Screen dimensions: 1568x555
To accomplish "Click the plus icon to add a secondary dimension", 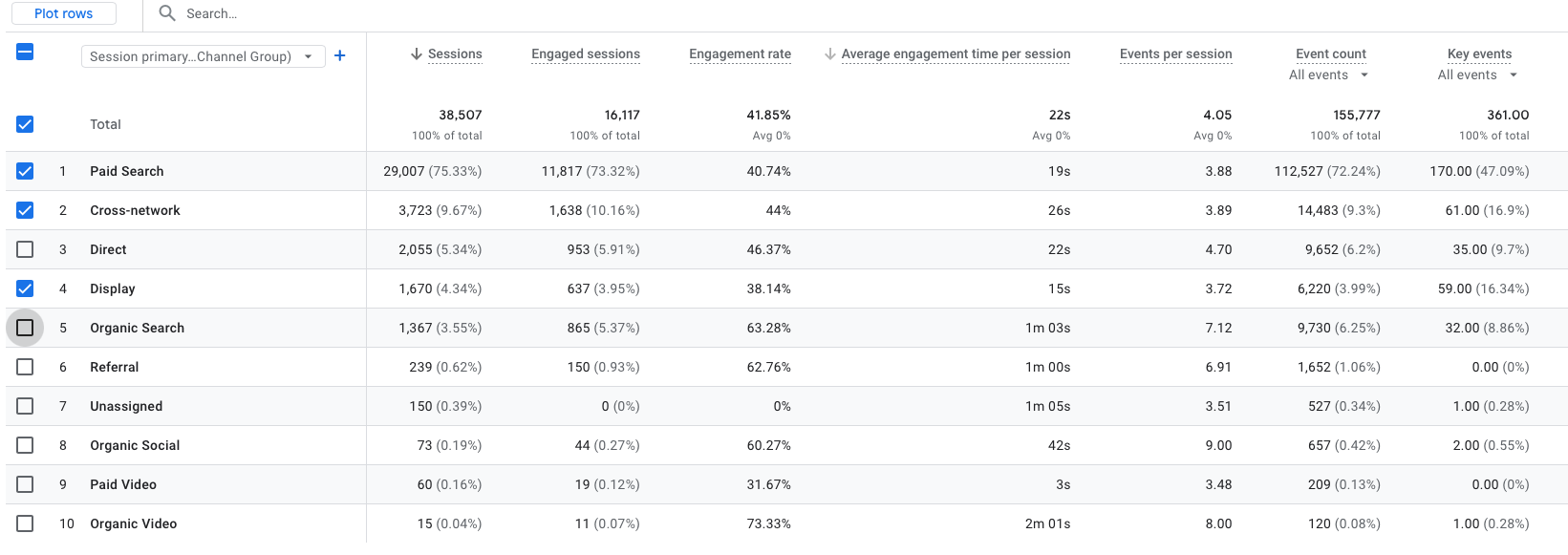I will [x=339, y=56].
